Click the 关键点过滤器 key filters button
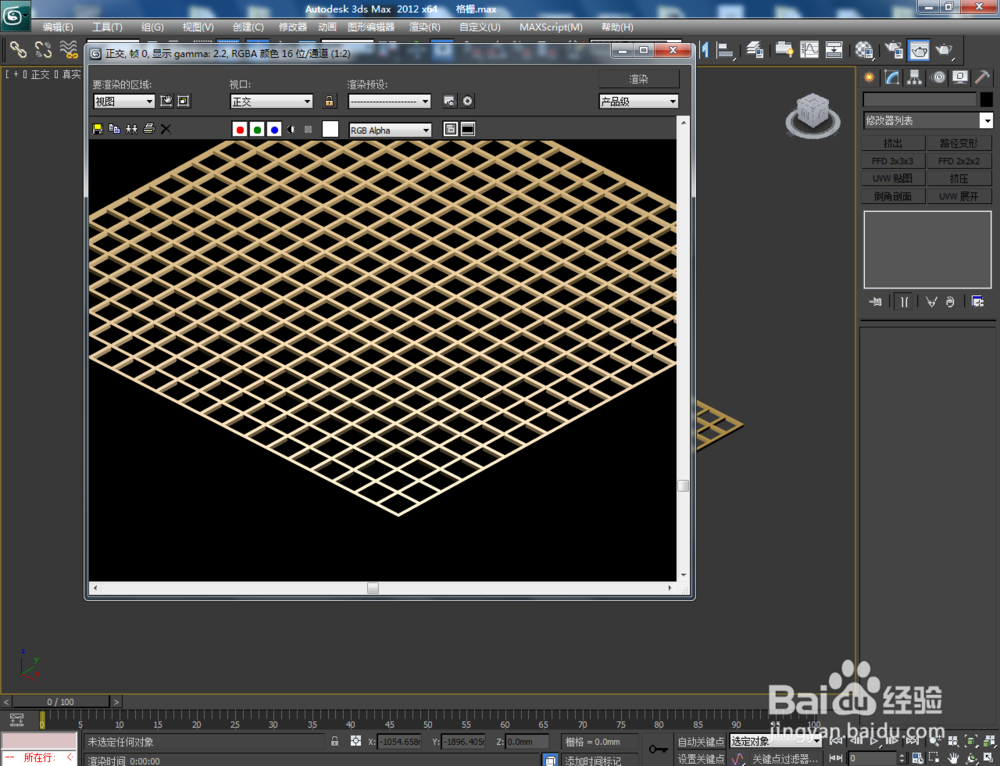Image resolution: width=1000 pixels, height=766 pixels. (785, 758)
